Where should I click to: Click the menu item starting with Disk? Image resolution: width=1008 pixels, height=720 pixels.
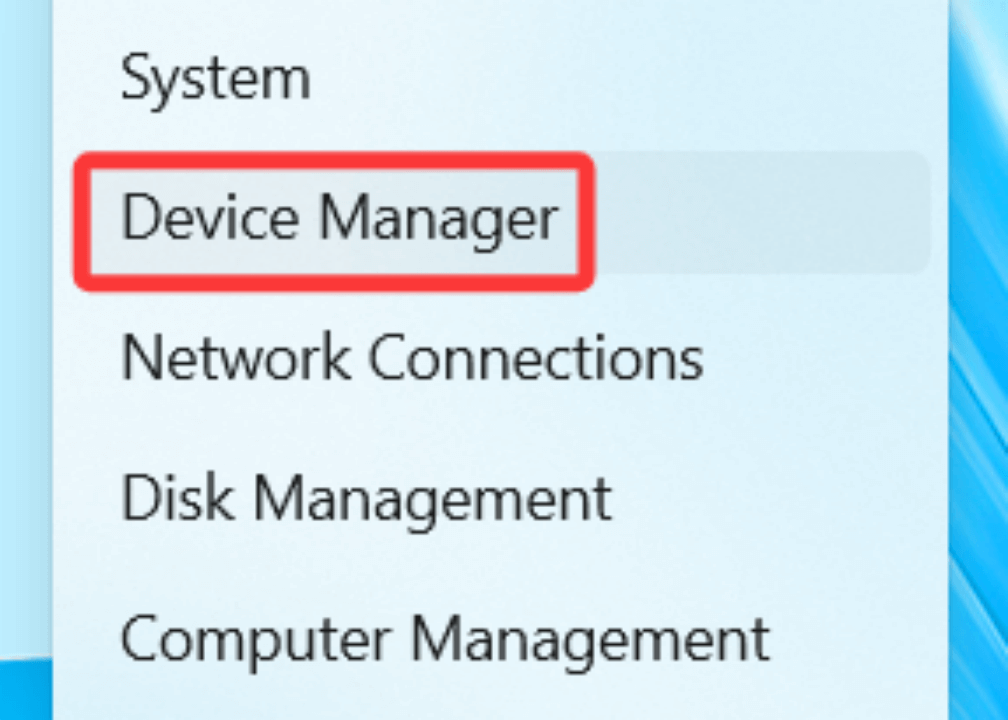366,498
